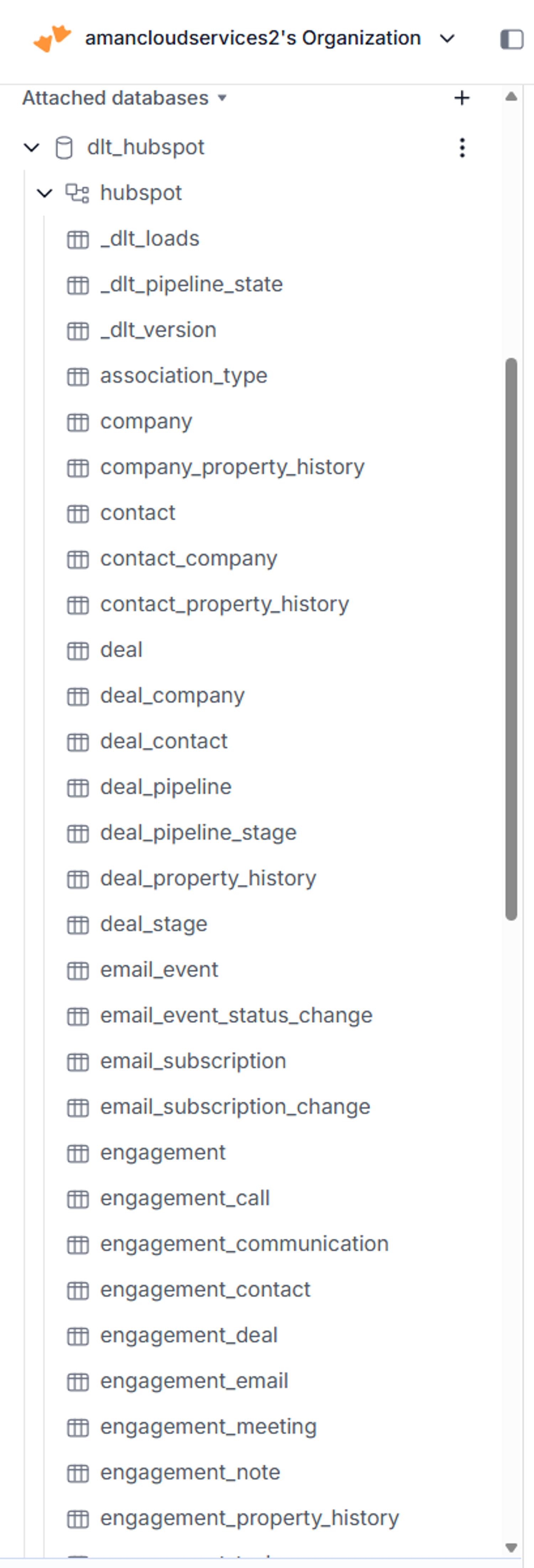534x1568 pixels.
Task: Open the organization name dropdown chevron
Action: 447,38
